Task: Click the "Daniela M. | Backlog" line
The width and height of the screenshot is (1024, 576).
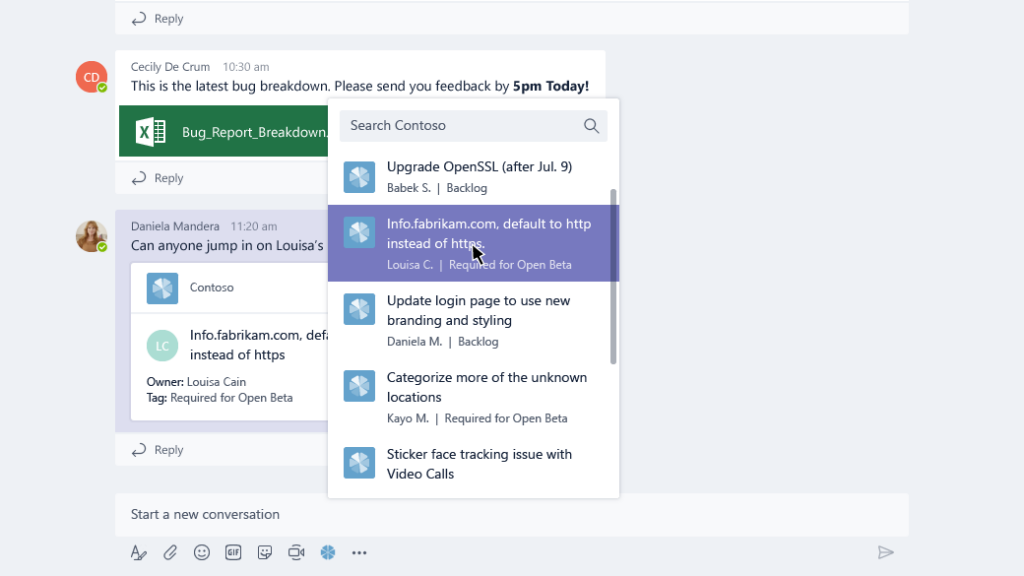Action: [442, 342]
